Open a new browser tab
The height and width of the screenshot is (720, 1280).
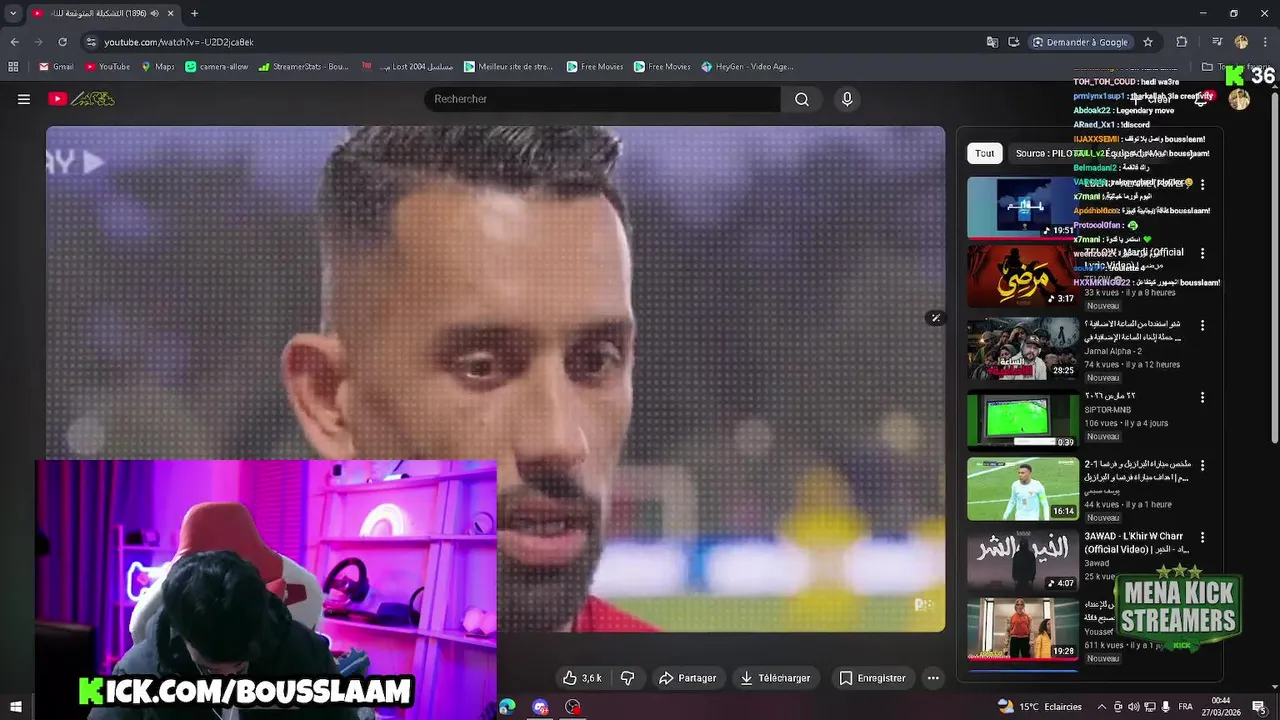click(194, 13)
